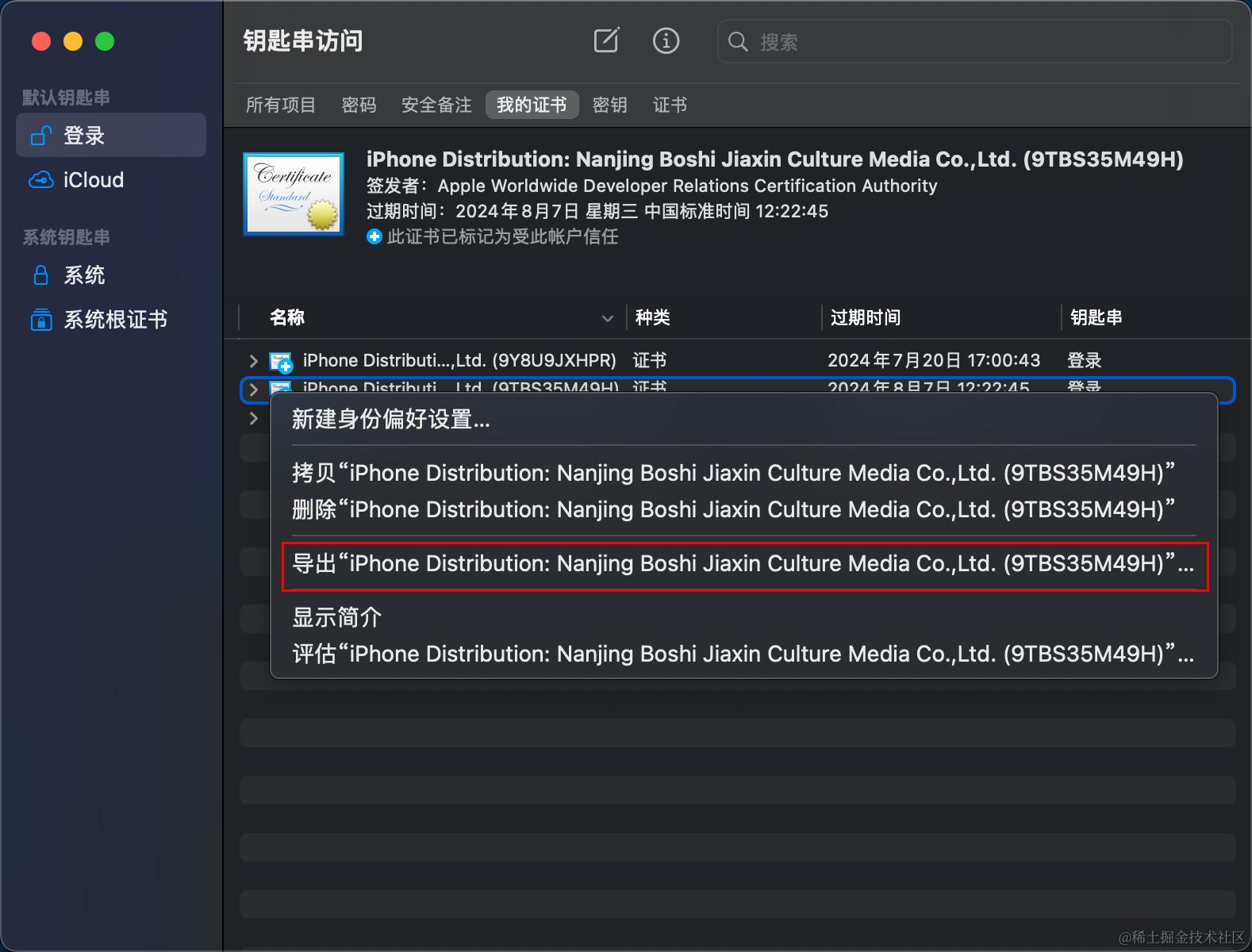1252x952 pixels.
Task: Click the new keychain item compose icon
Action: click(607, 40)
